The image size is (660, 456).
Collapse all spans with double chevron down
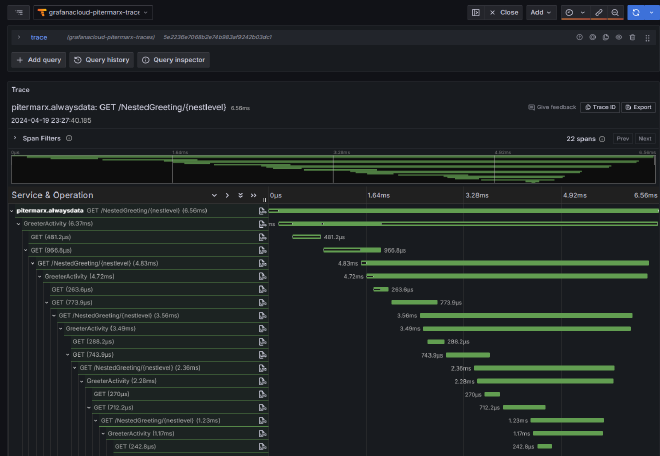241,195
